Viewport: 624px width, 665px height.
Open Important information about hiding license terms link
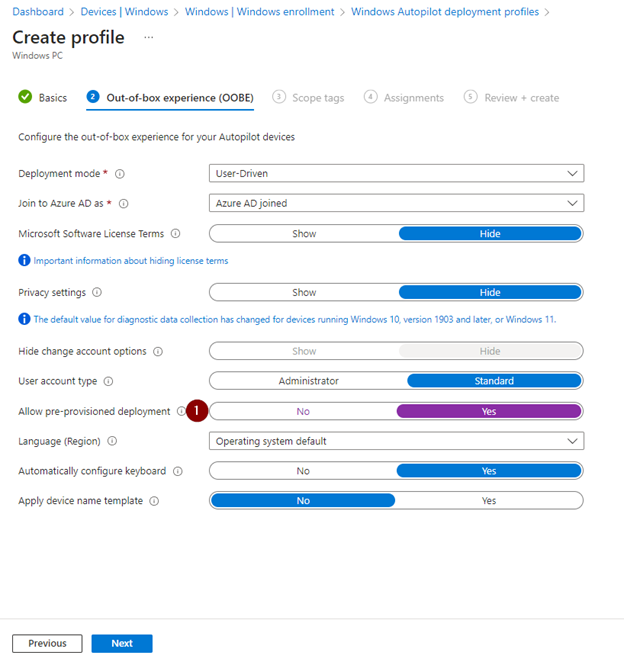130,261
